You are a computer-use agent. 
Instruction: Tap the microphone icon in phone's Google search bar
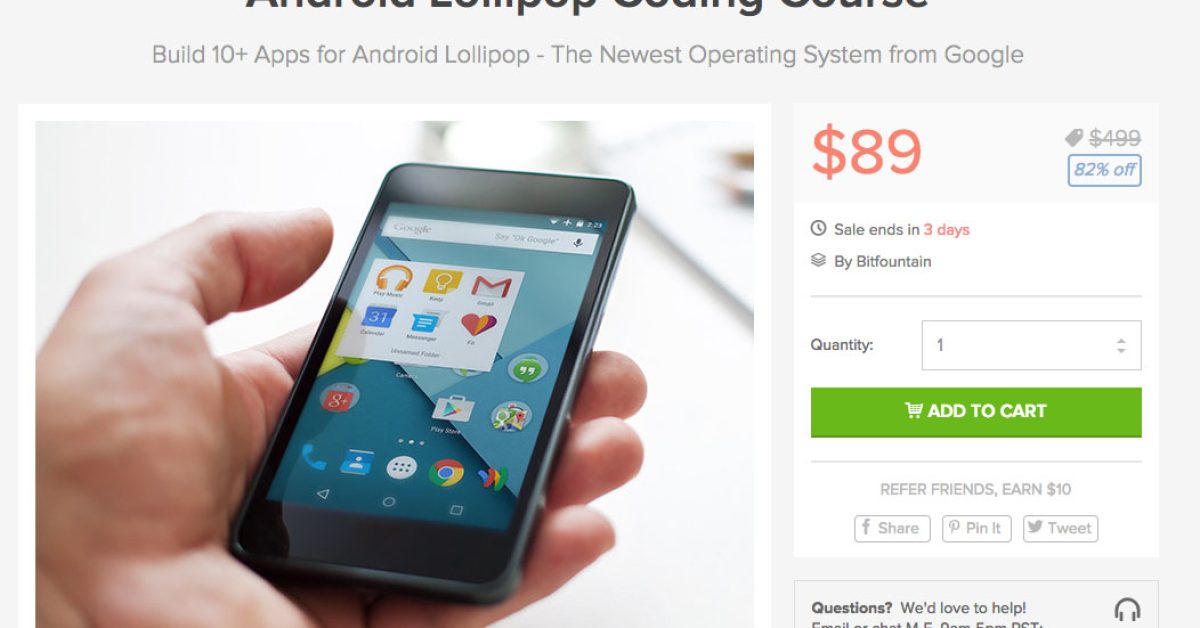click(x=578, y=243)
